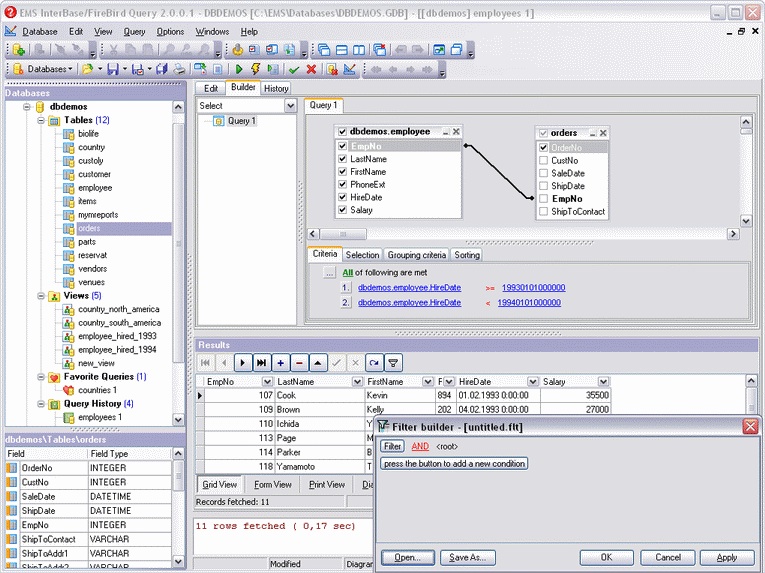Click the blue floppy disk save icon
The height and width of the screenshot is (573, 765).
point(113,70)
